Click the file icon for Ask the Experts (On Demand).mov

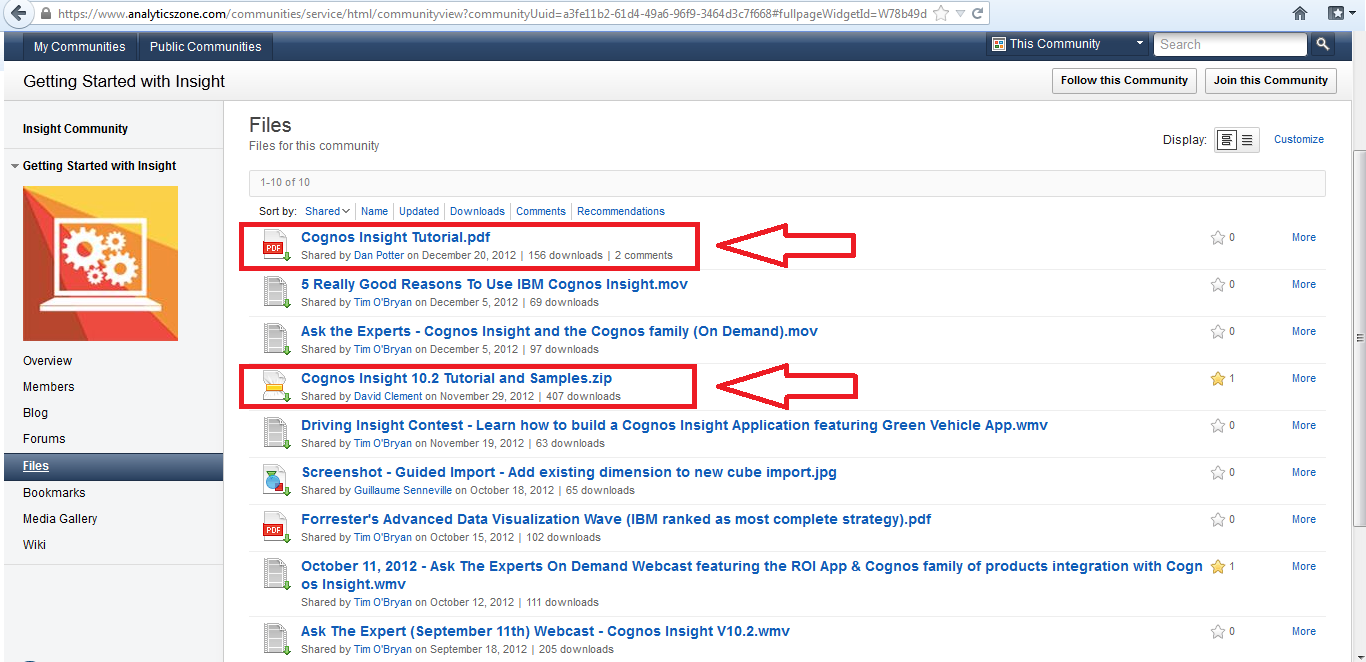pos(276,340)
